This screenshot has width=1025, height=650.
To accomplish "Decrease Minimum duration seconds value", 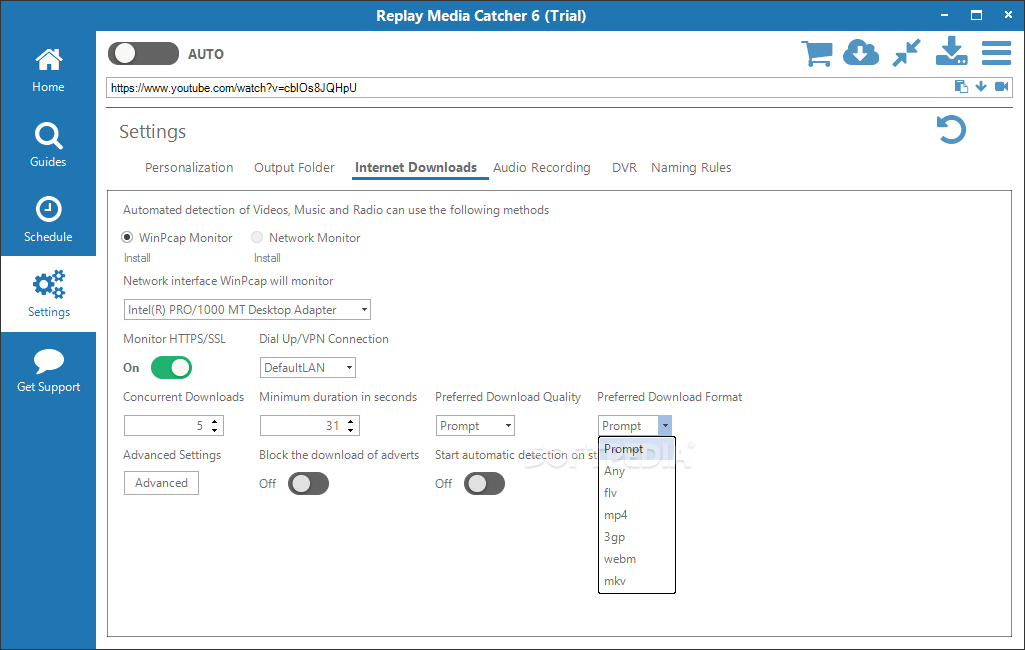I will pyautogui.click(x=351, y=430).
